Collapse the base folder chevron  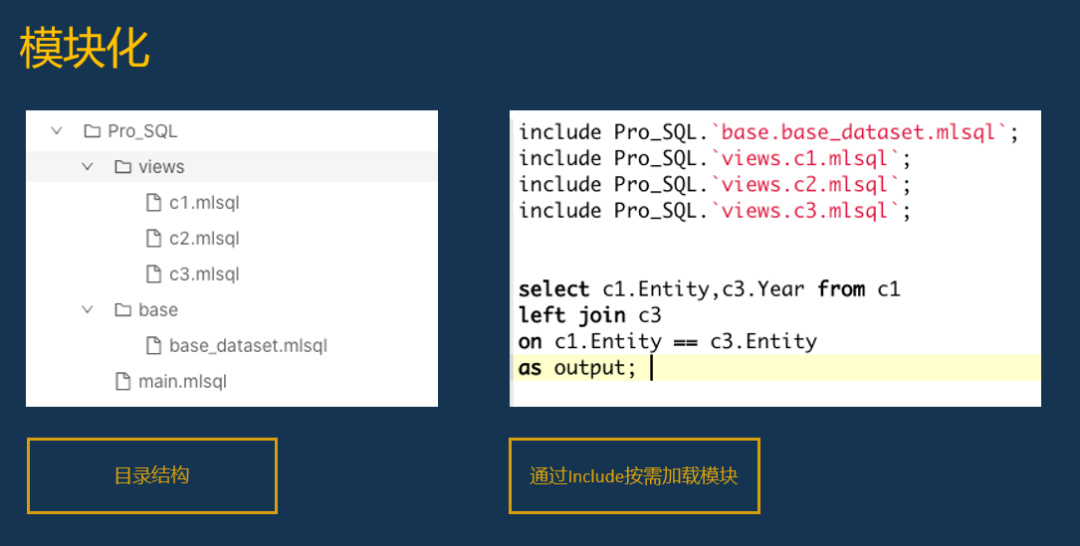(88, 310)
